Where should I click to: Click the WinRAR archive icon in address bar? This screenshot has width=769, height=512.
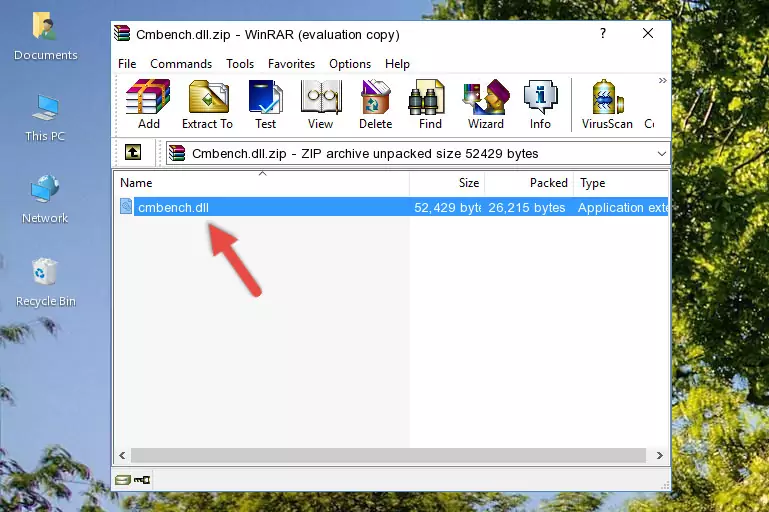(x=177, y=154)
